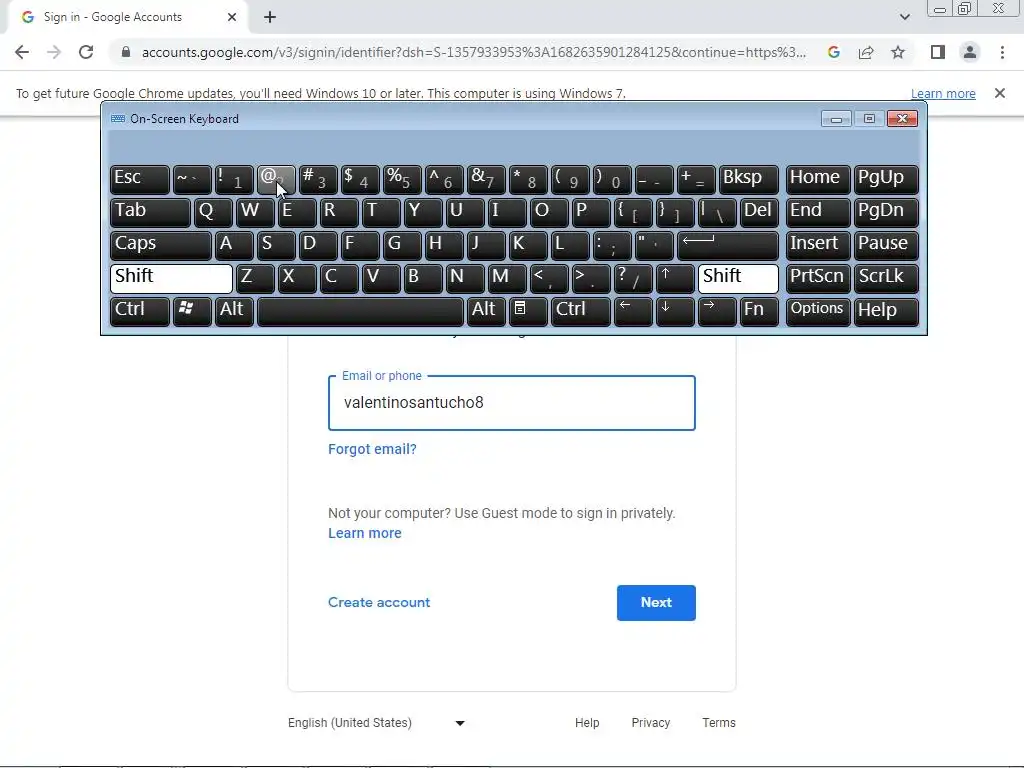Tap the up arrow key
The width and height of the screenshot is (1024, 768).
tap(675, 278)
